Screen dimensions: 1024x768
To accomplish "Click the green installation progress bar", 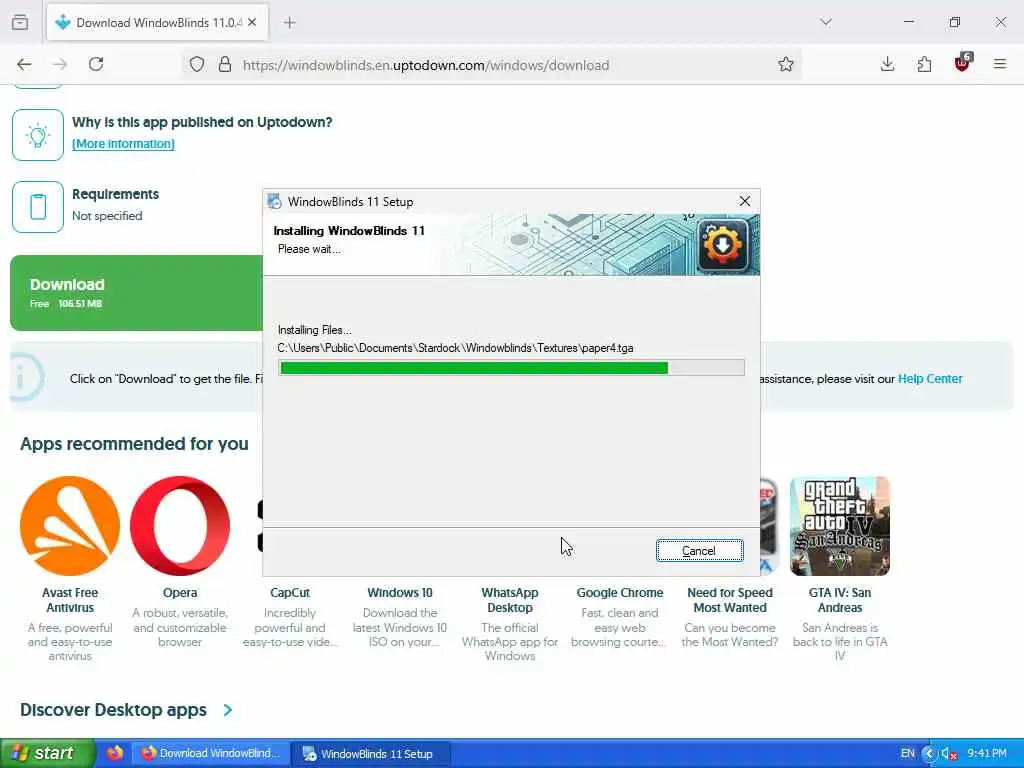I will pos(511,368).
